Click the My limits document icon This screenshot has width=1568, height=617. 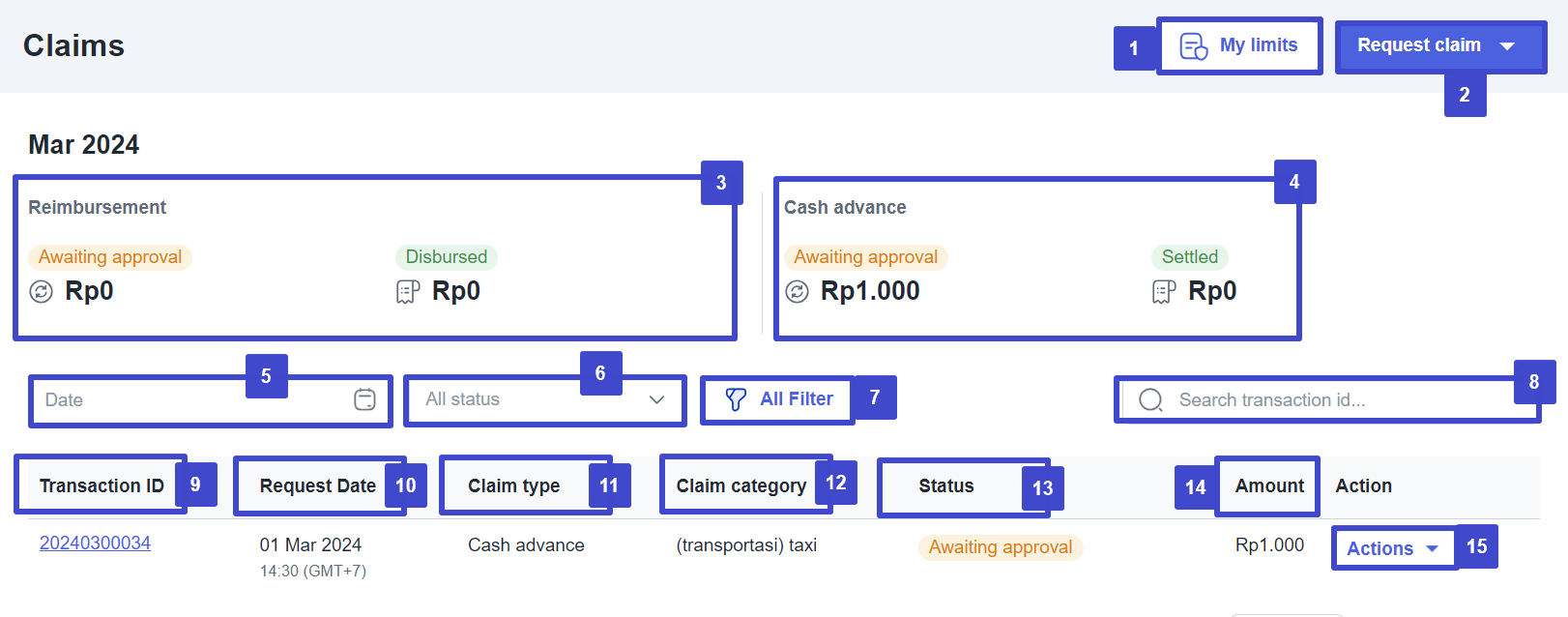point(1194,46)
